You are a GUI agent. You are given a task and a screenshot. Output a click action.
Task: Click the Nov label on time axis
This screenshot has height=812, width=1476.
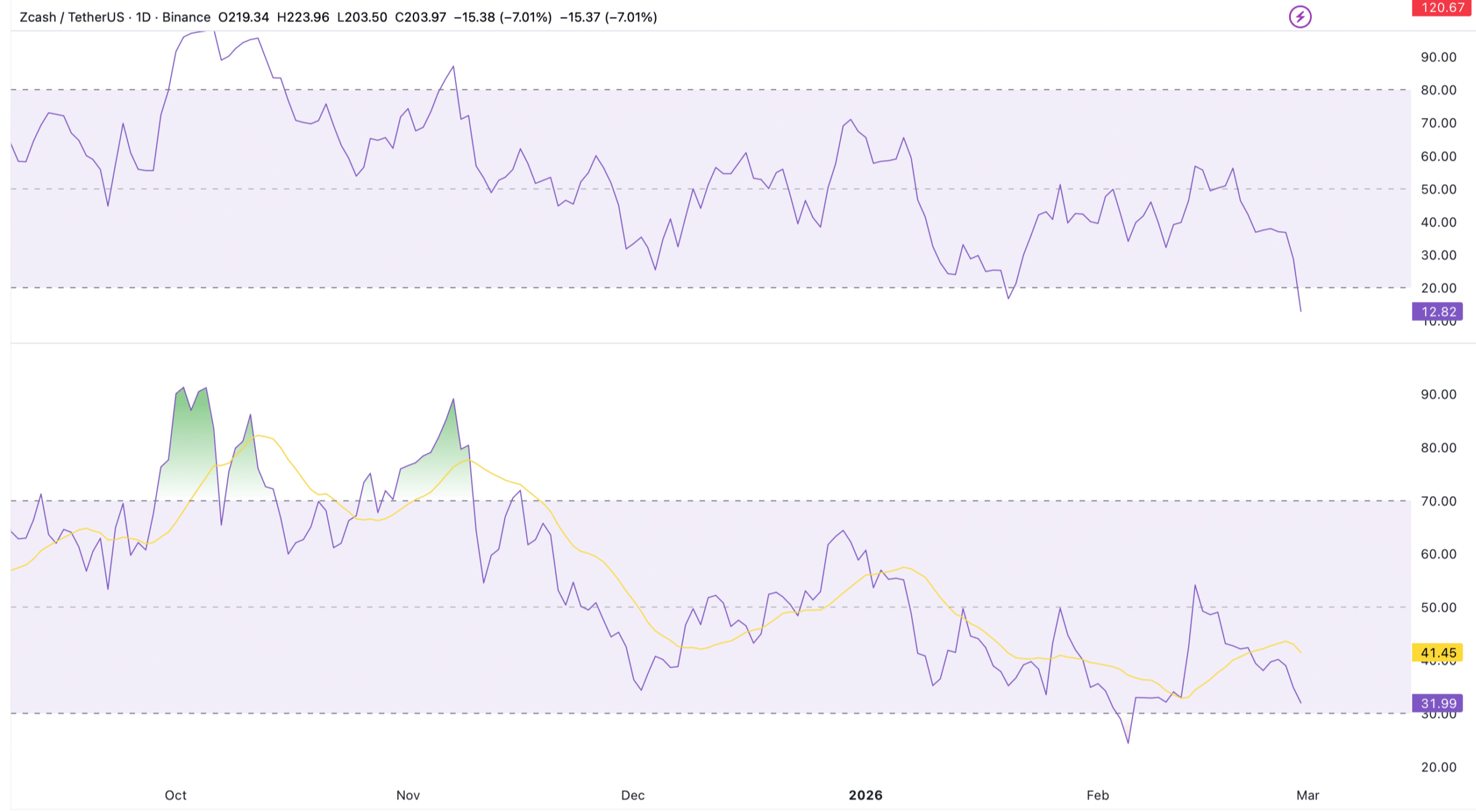tap(408, 795)
